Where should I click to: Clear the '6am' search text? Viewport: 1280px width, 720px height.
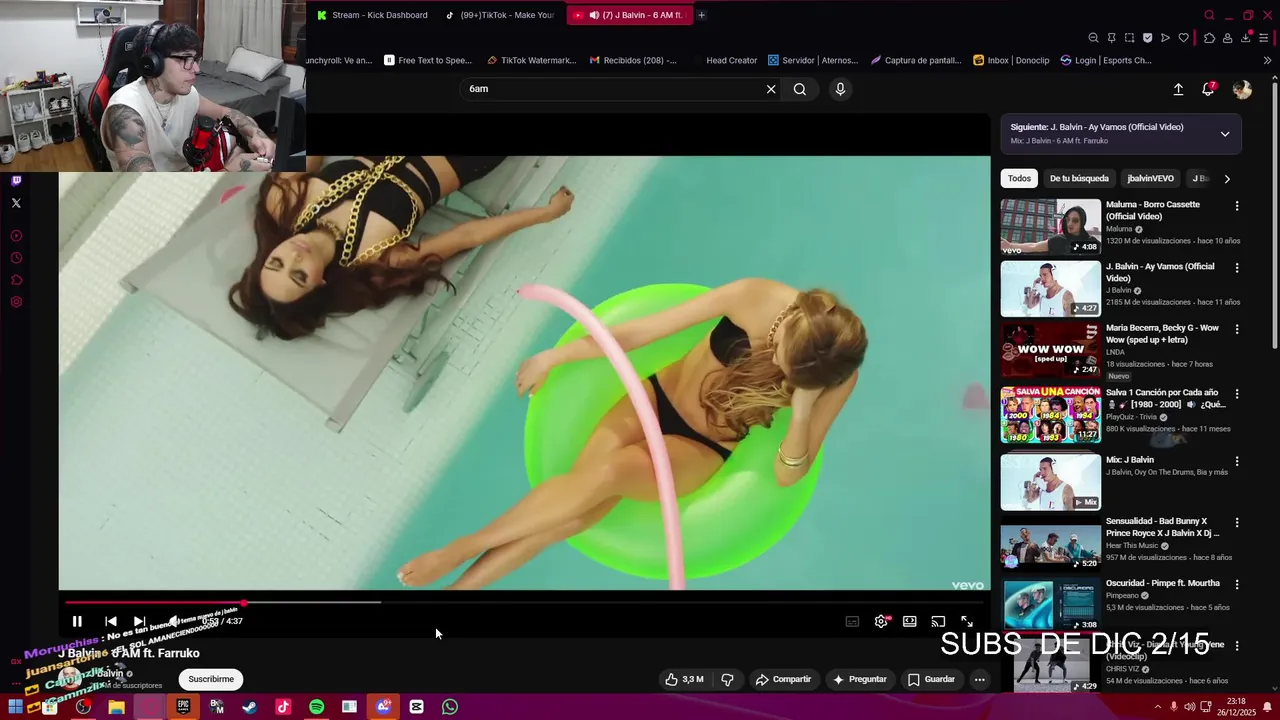pos(771,89)
